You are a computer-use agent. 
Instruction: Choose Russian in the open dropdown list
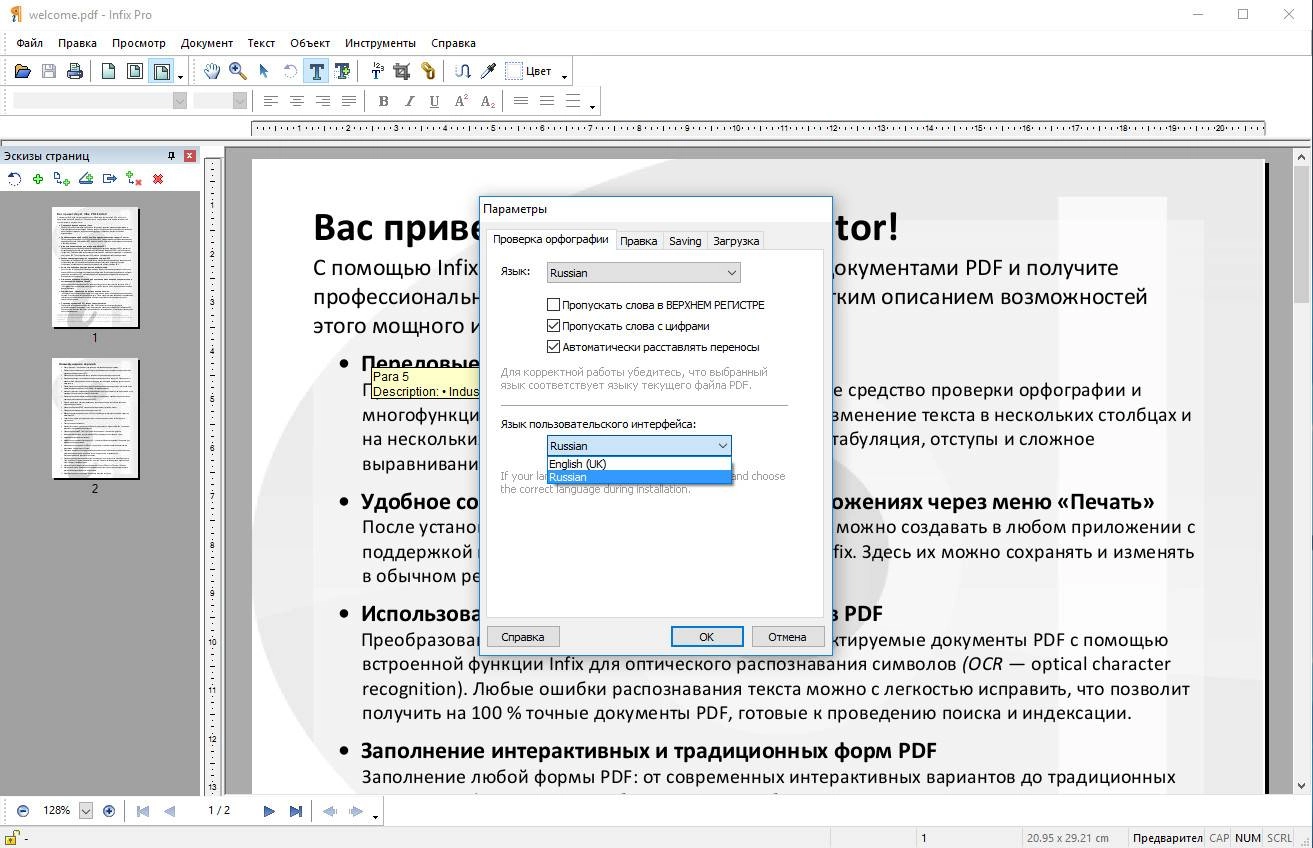pyautogui.click(x=639, y=477)
